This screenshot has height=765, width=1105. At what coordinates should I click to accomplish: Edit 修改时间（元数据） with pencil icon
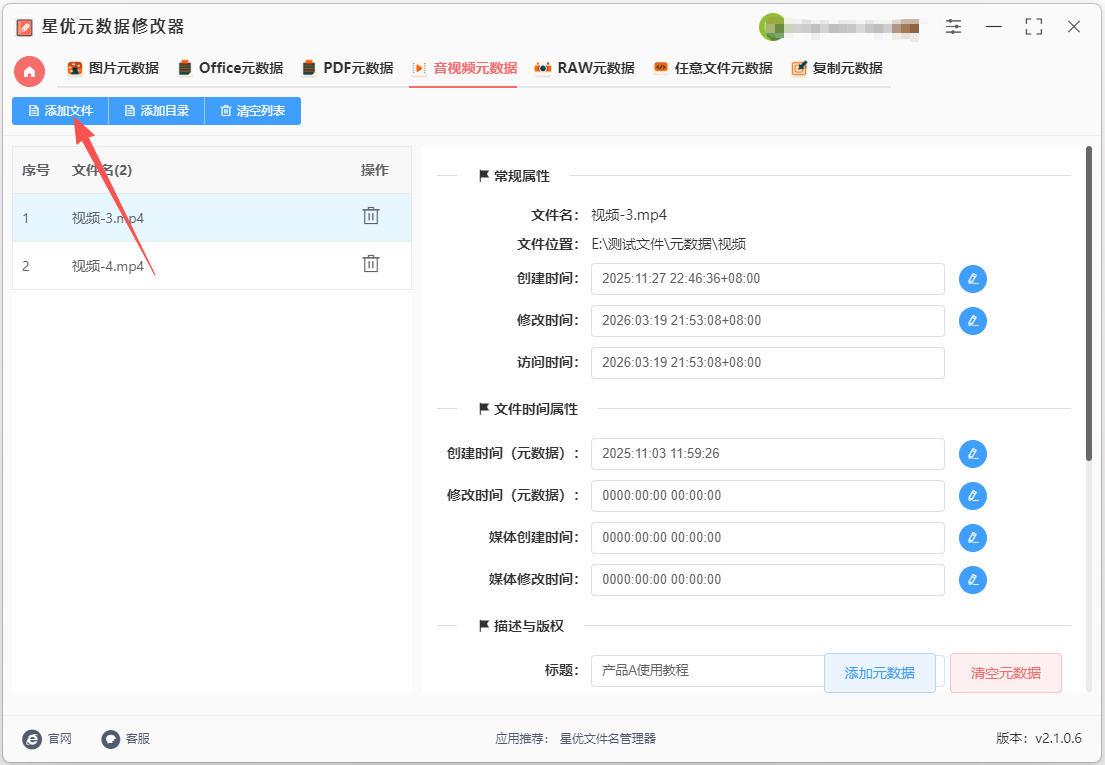973,496
